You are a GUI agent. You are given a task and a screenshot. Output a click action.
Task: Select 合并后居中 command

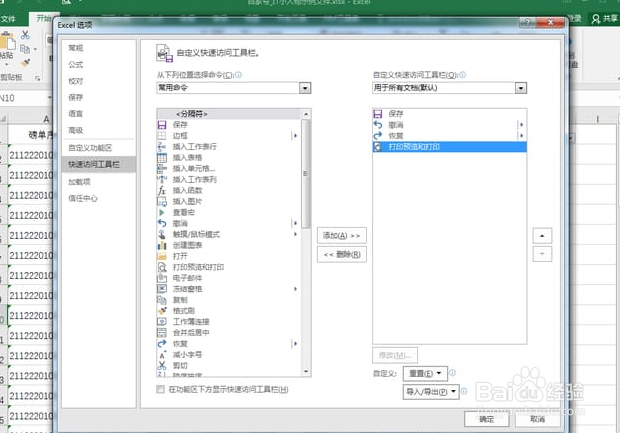tap(229, 333)
